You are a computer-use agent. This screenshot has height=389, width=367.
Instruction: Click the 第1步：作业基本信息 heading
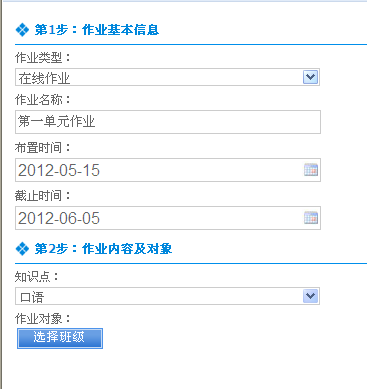click(x=97, y=30)
